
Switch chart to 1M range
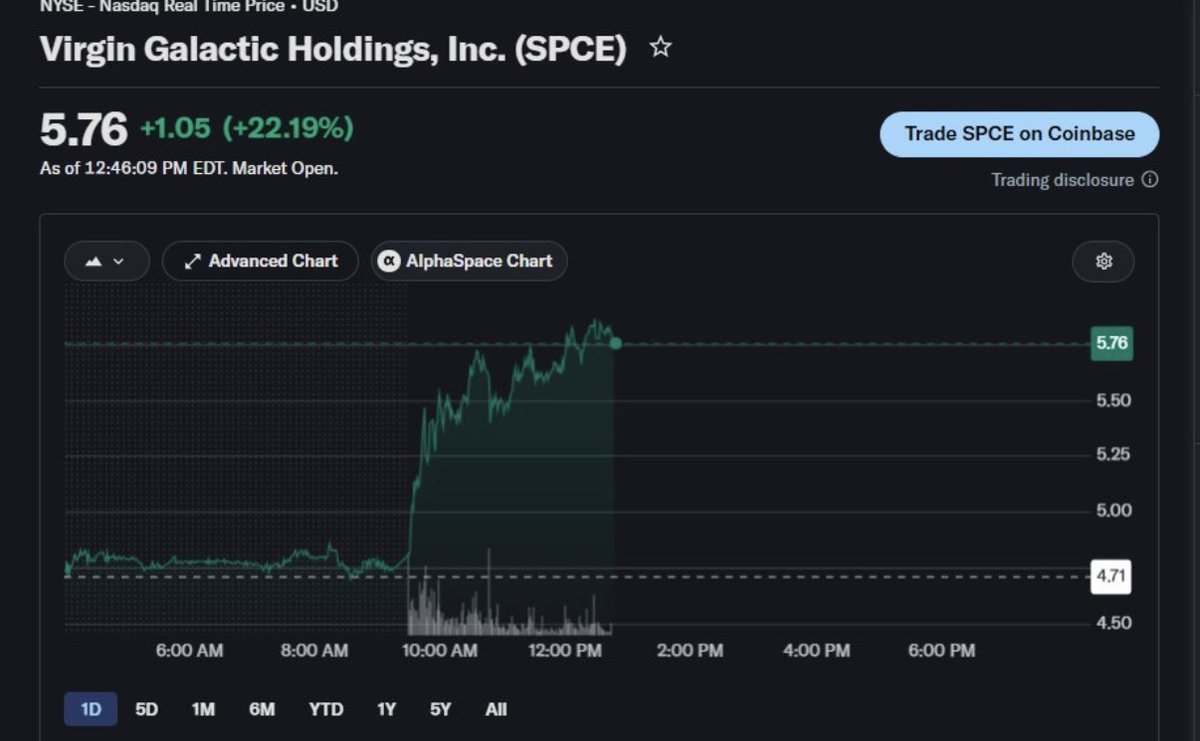point(203,709)
